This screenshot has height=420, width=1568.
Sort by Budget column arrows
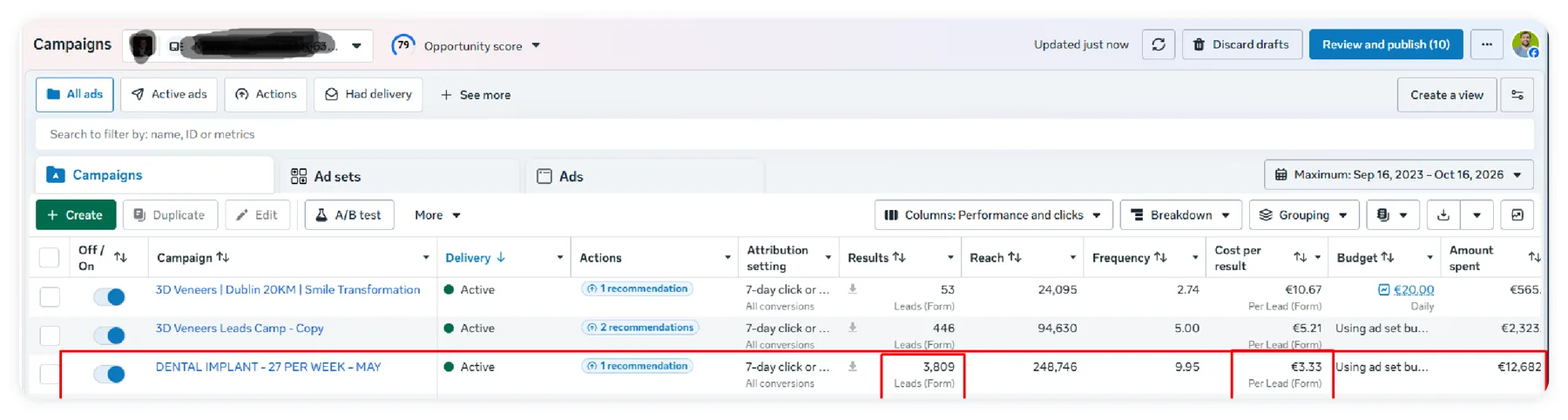point(1388,257)
